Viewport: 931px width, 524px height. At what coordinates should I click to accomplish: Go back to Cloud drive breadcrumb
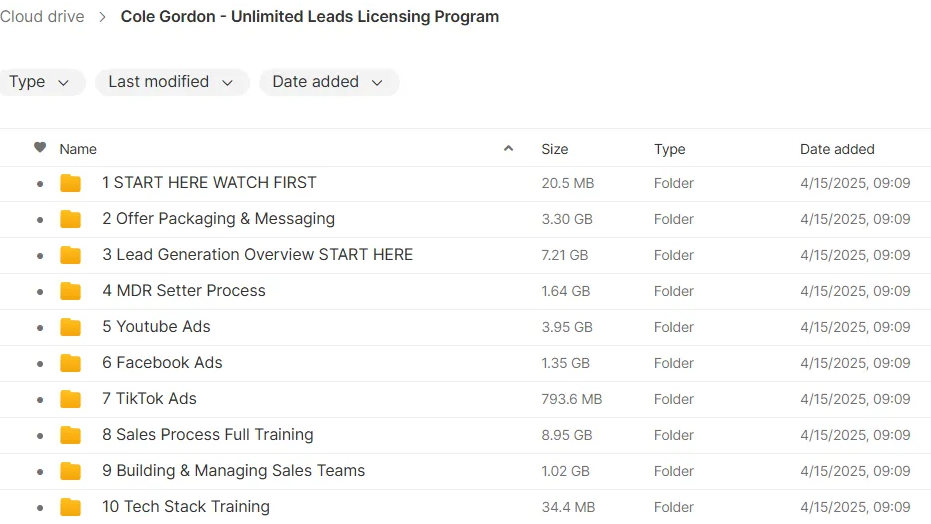42,17
